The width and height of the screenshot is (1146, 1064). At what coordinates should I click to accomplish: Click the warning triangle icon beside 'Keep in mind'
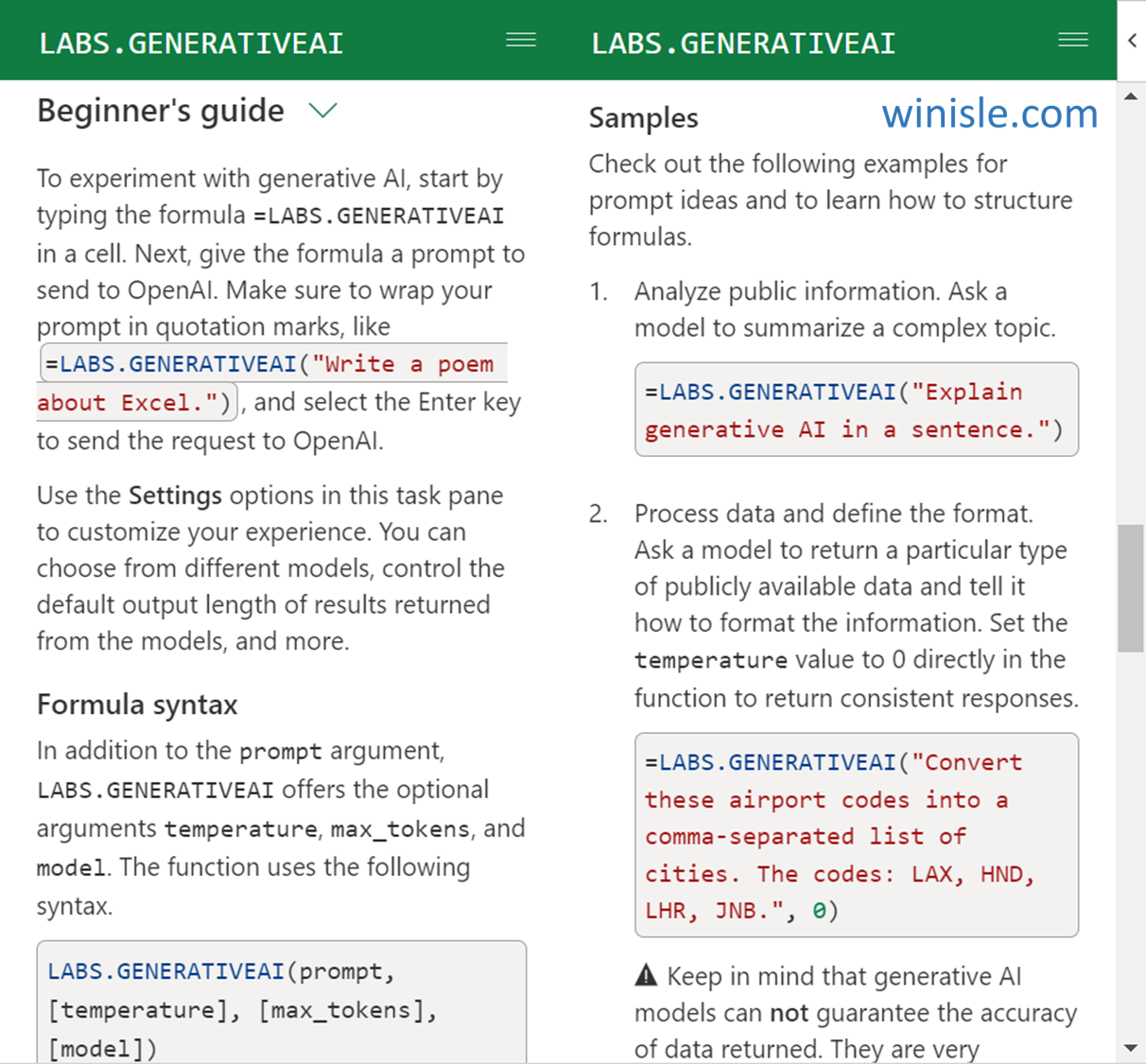(x=646, y=975)
